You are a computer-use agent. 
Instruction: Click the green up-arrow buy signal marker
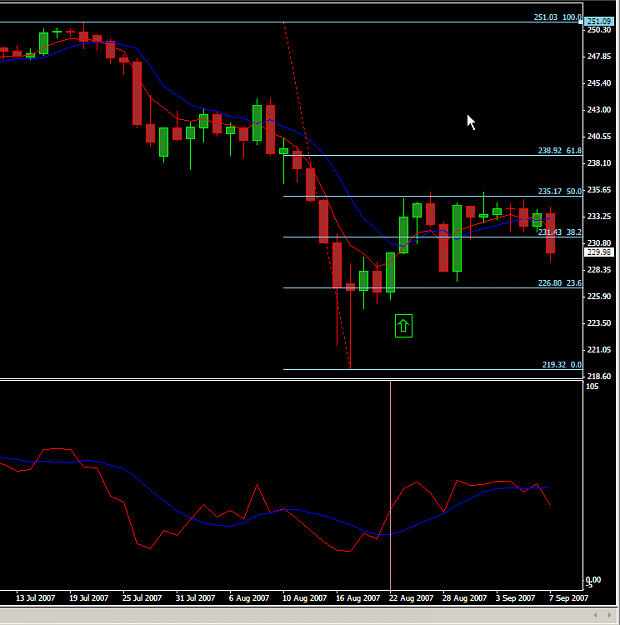click(403, 326)
